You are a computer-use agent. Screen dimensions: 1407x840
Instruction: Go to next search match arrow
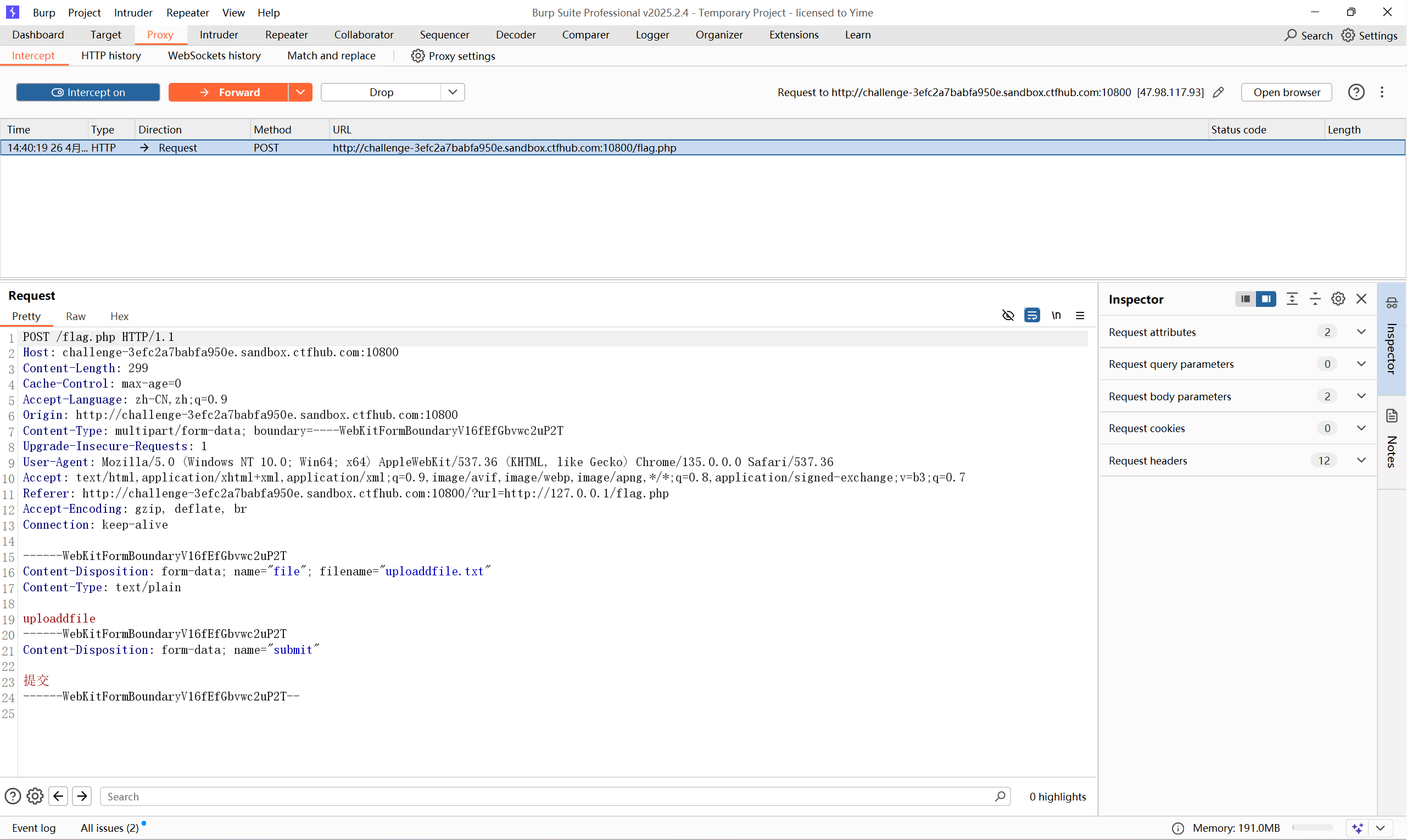[x=82, y=797]
